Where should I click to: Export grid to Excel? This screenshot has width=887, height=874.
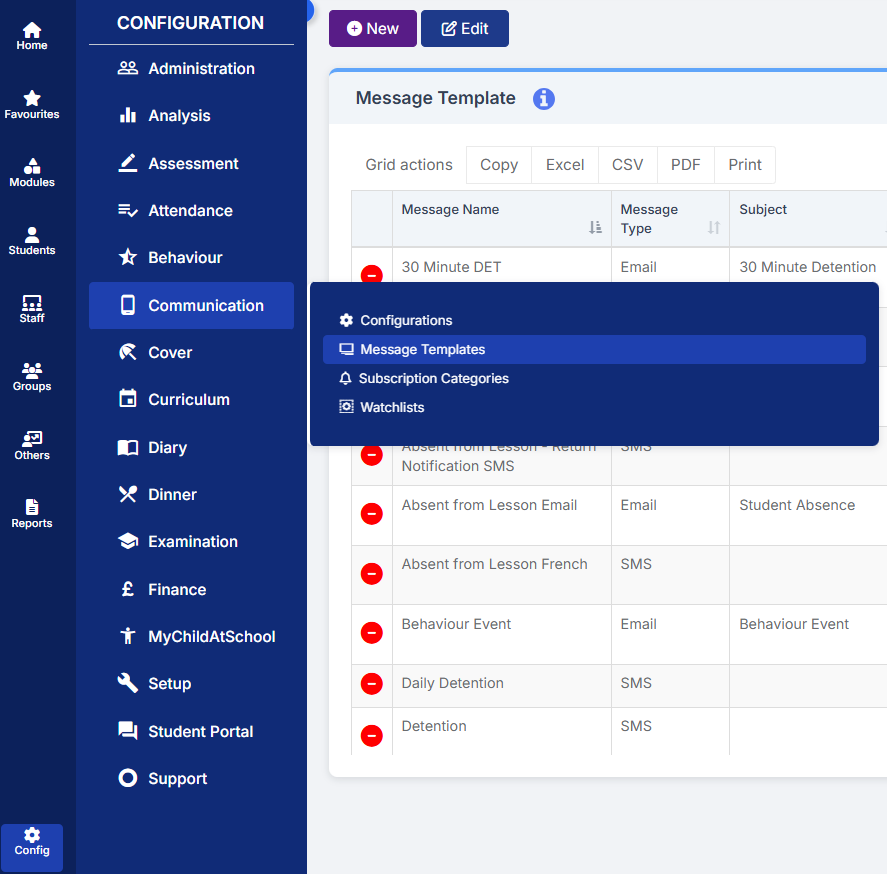[x=564, y=165]
